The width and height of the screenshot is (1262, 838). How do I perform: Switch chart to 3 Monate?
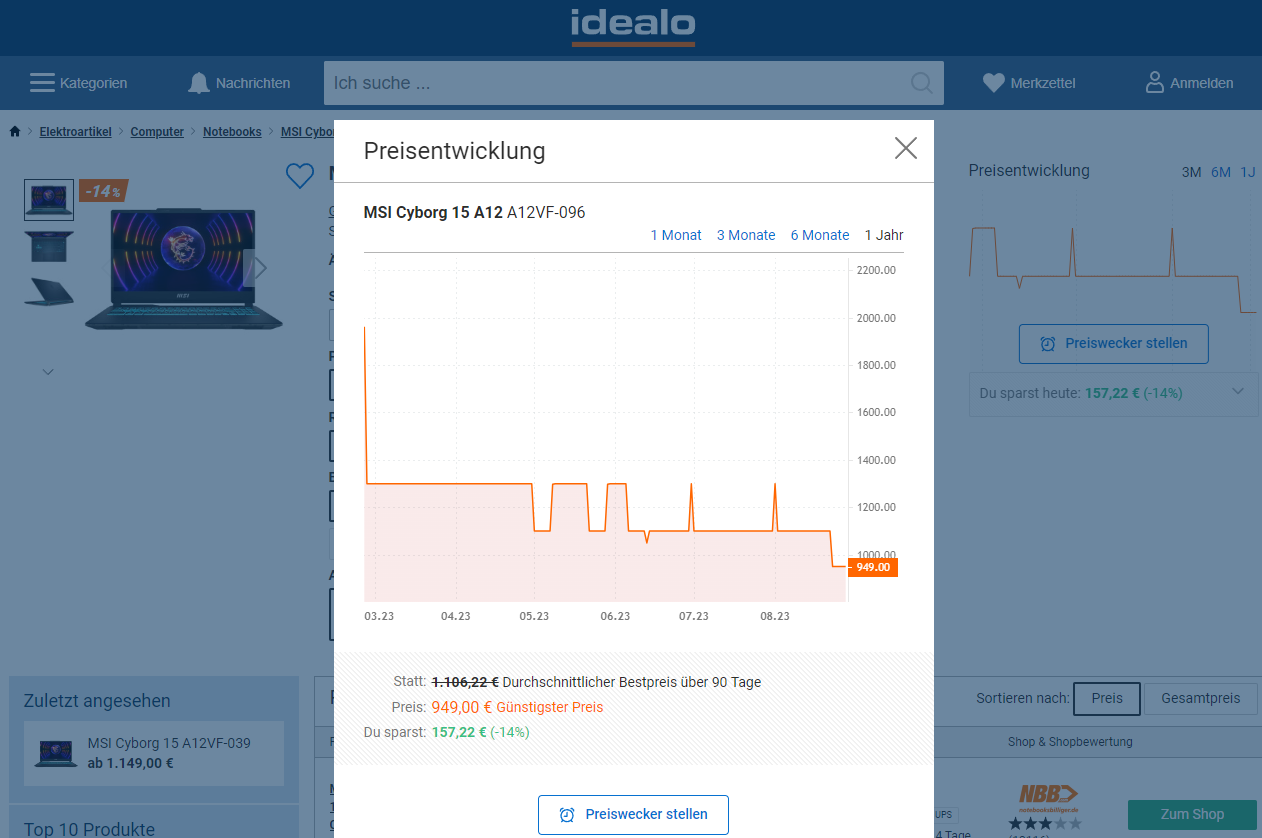pos(746,235)
